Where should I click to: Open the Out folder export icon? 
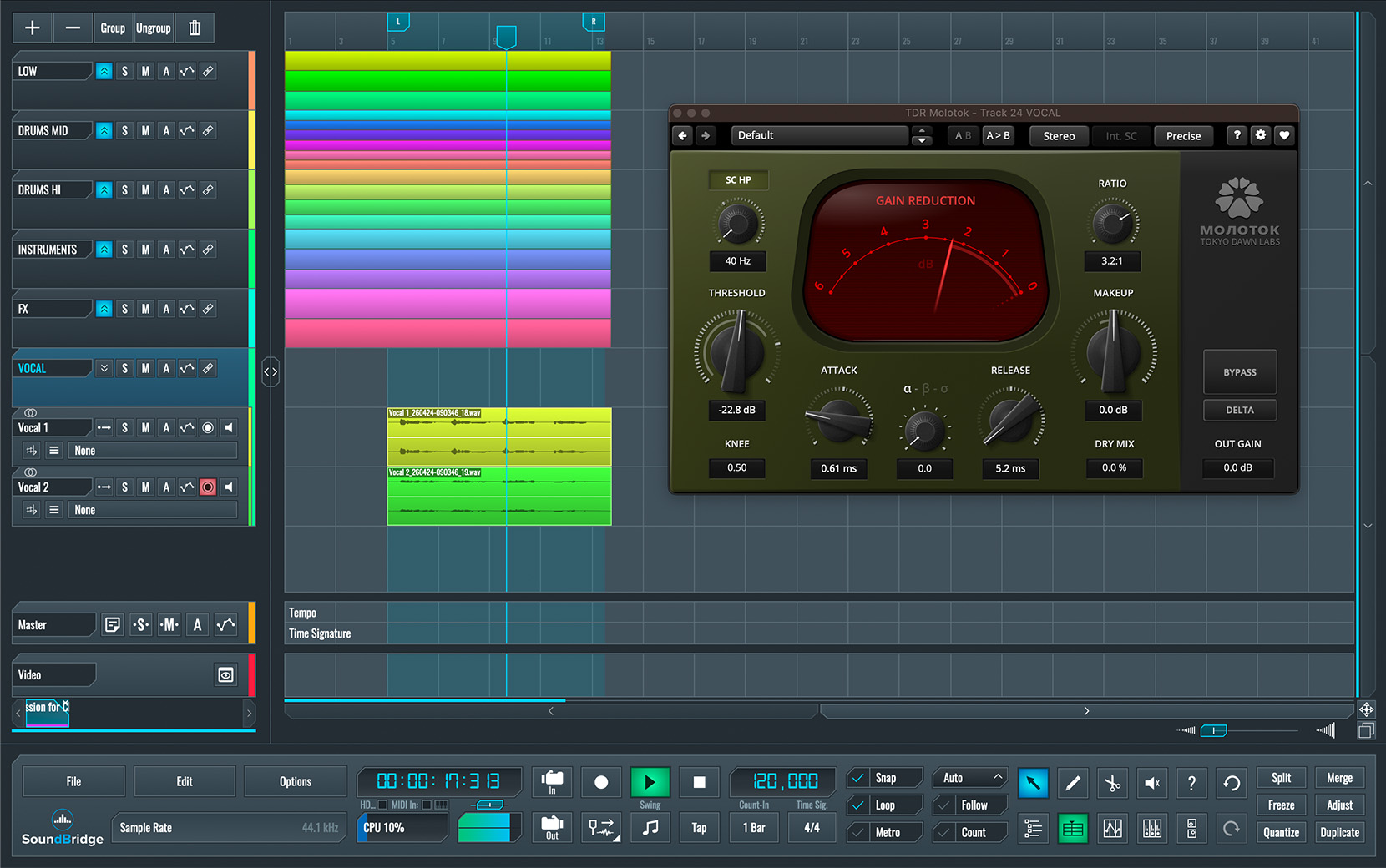point(552,827)
